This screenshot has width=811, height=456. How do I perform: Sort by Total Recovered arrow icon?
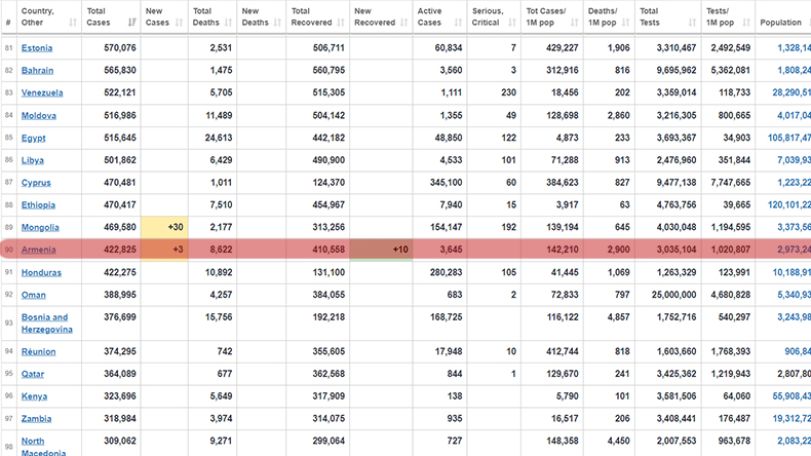click(340, 22)
